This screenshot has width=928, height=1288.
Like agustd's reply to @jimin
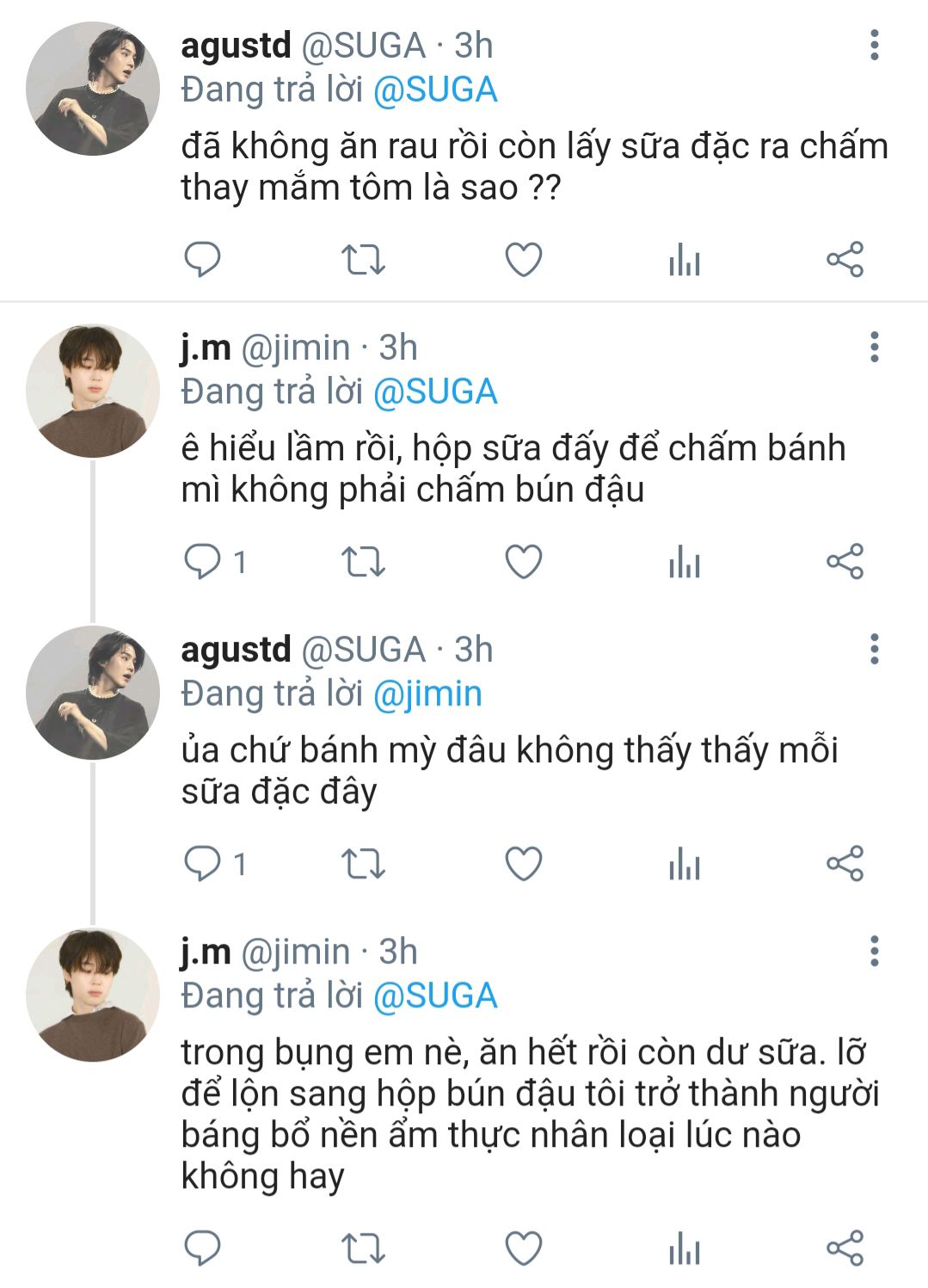click(523, 863)
